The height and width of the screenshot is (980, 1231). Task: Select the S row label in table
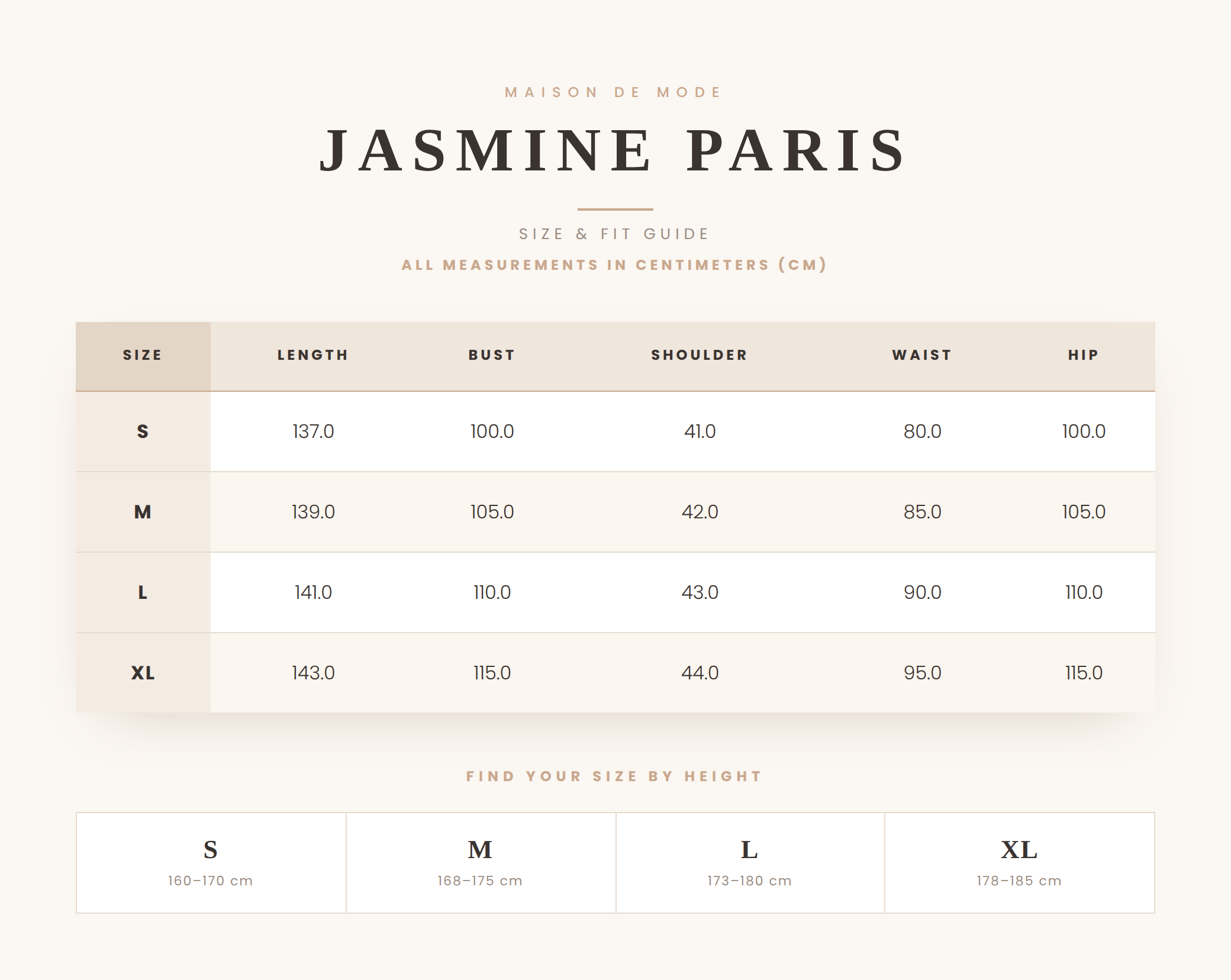(x=143, y=431)
